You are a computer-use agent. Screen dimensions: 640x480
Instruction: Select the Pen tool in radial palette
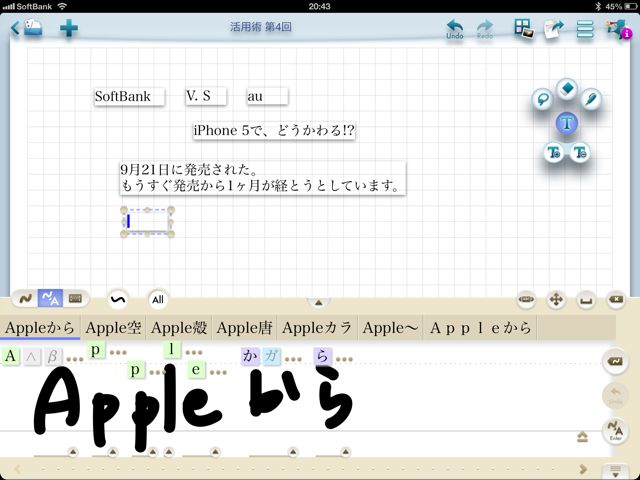591,99
